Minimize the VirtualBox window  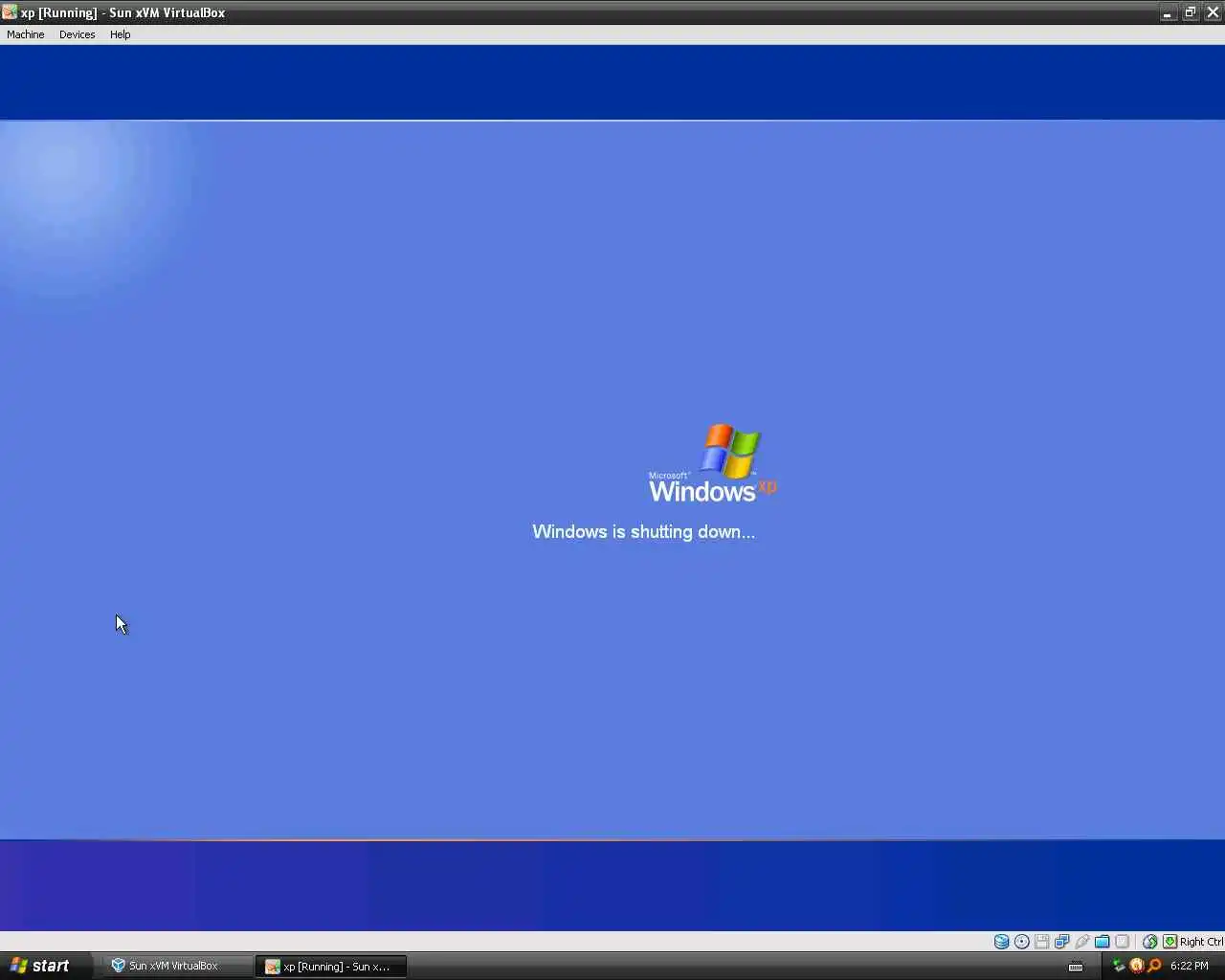pos(1168,12)
